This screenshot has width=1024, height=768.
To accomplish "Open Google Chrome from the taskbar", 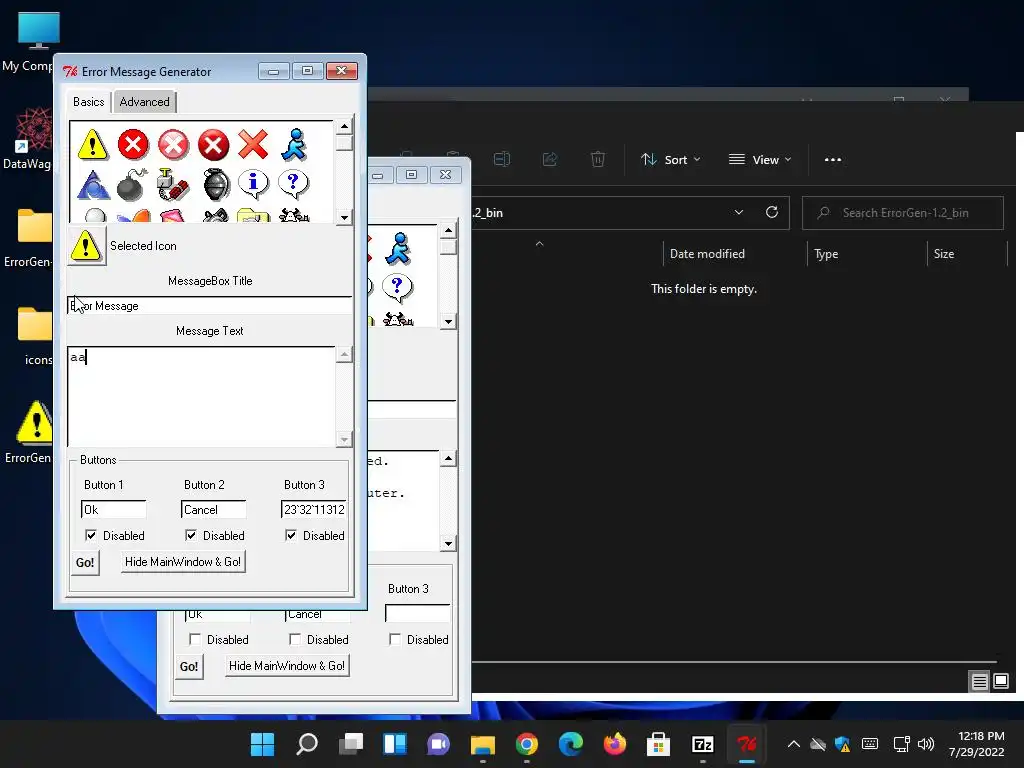I will (x=526, y=744).
